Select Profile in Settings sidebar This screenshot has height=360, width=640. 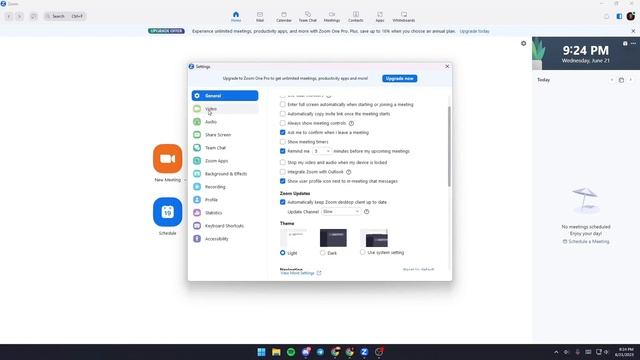[x=225, y=200]
